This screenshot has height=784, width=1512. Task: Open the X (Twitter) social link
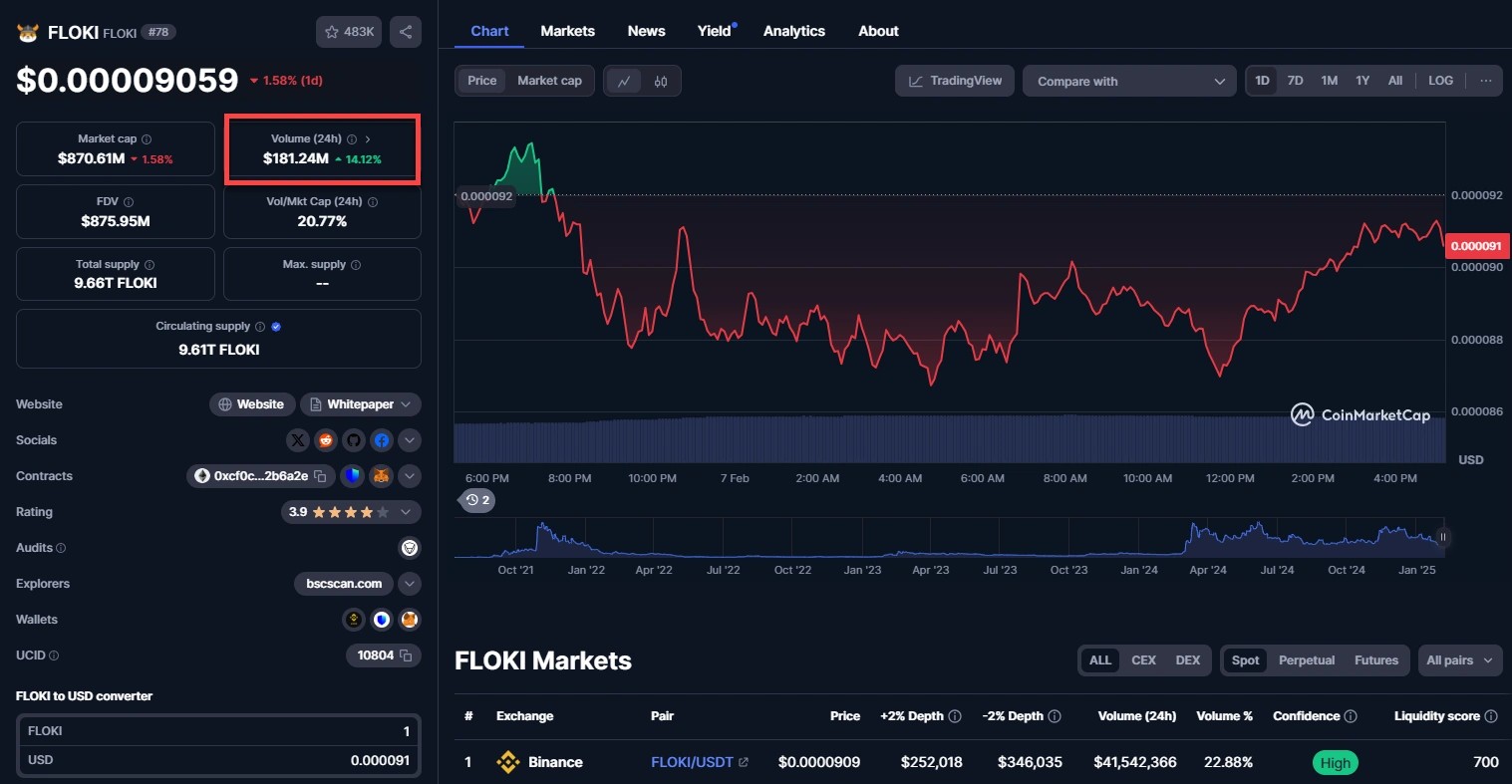pyautogui.click(x=298, y=440)
